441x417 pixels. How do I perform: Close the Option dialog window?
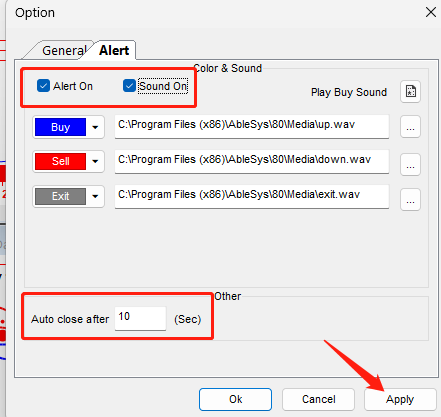431,12
